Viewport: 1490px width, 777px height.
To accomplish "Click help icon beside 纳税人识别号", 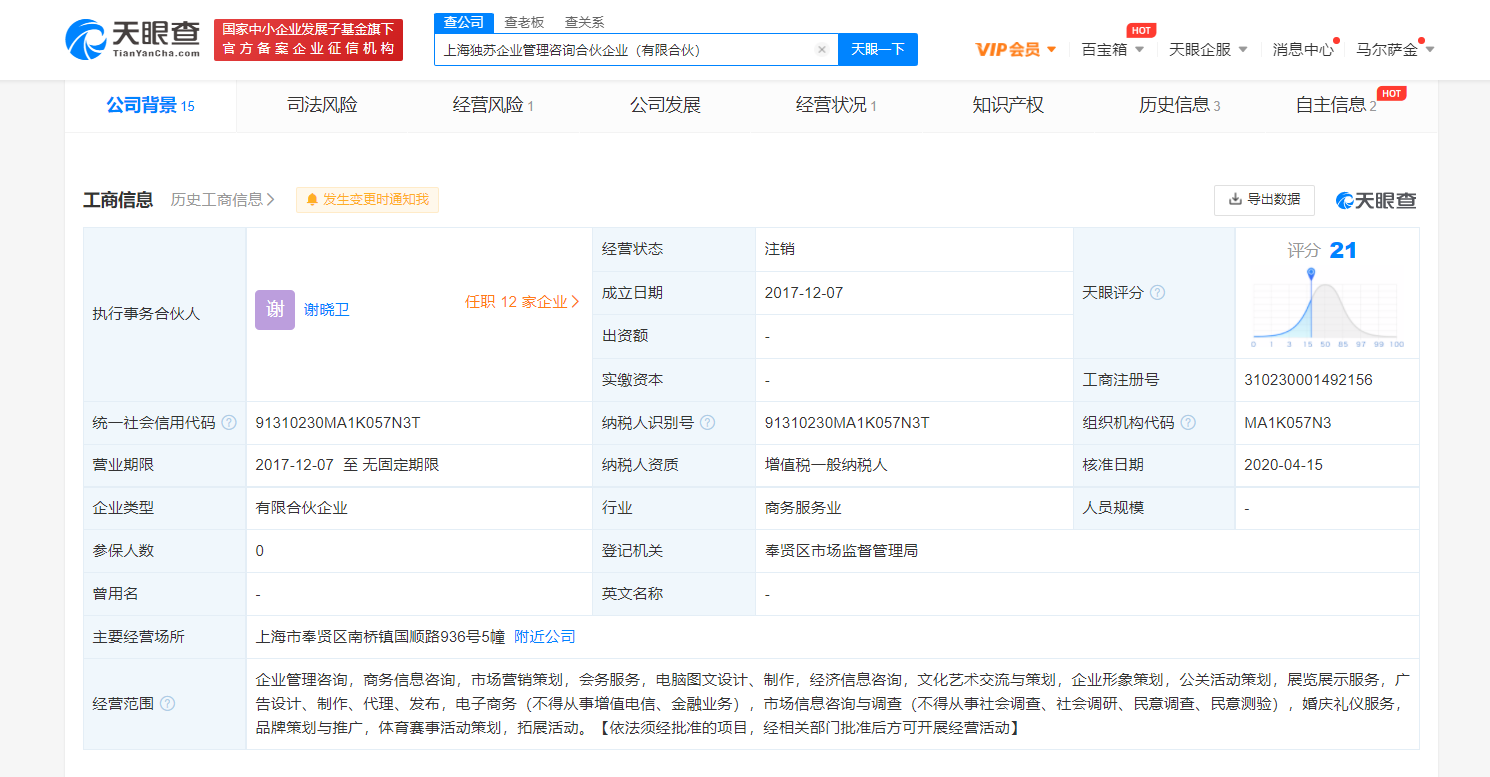I will point(708,423).
